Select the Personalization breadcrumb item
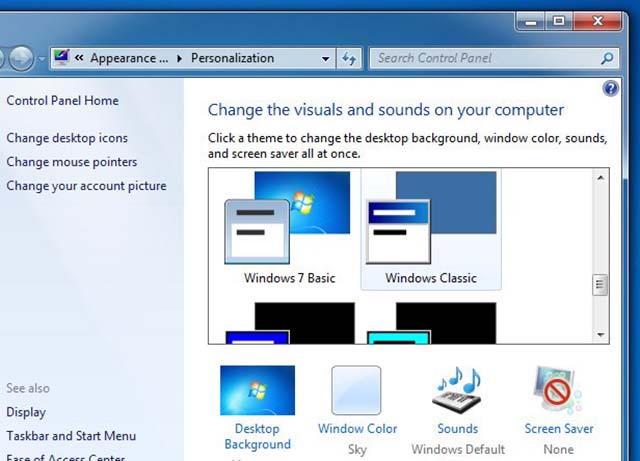 point(232,58)
